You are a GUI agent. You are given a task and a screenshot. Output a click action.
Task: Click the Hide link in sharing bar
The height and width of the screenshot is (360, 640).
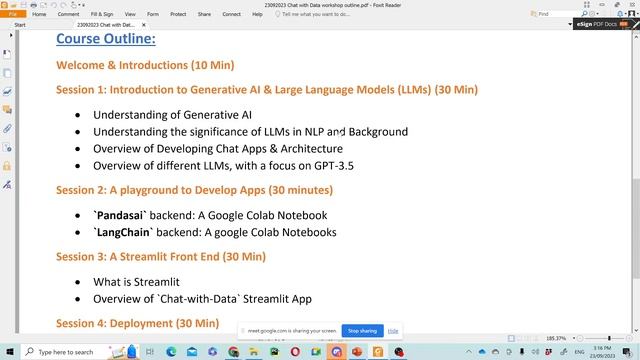coord(393,331)
